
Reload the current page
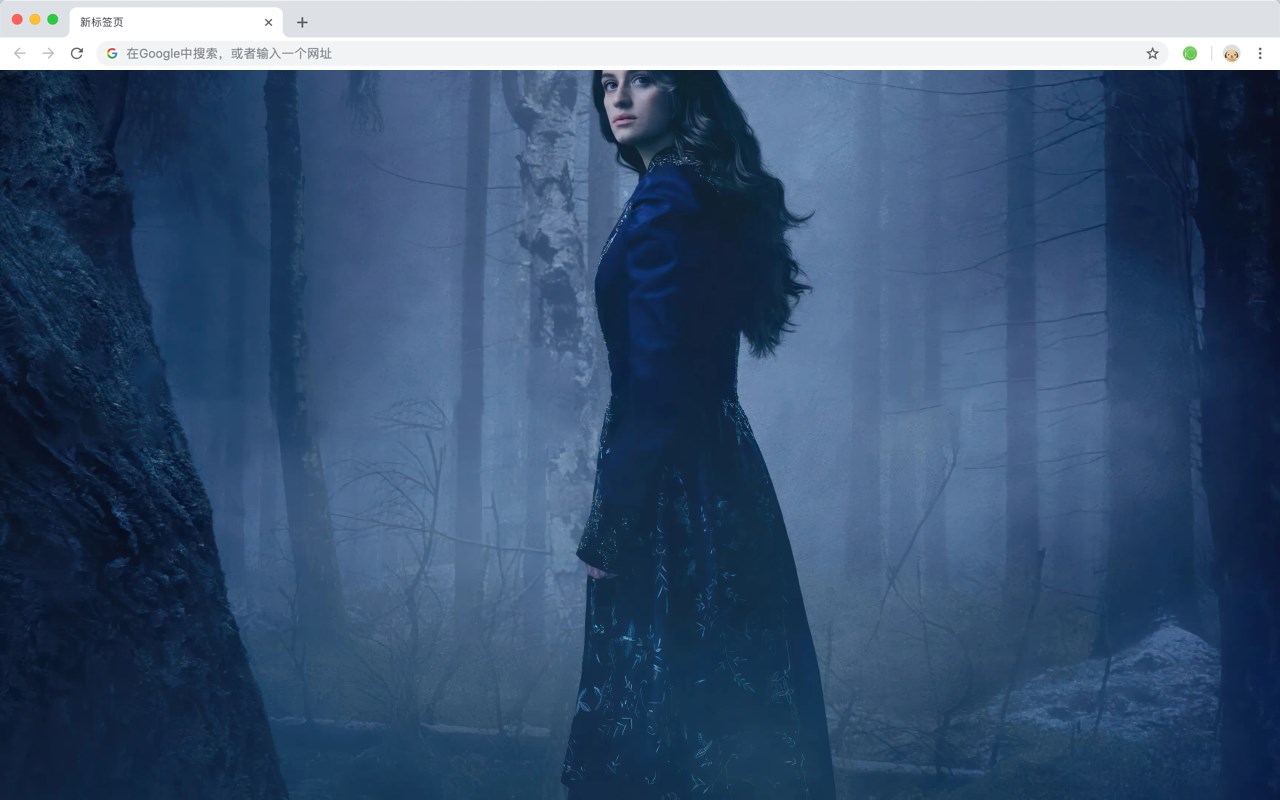pyautogui.click(x=77, y=53)
